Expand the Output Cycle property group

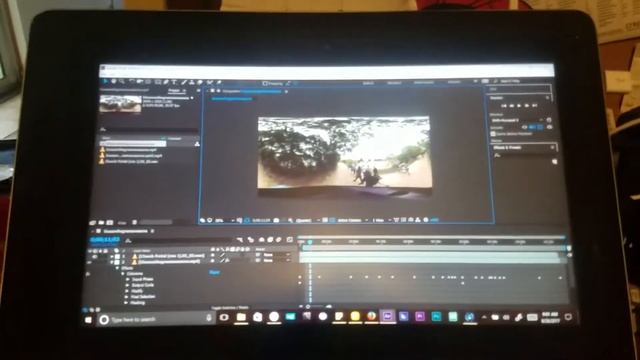tap(127, 285)
